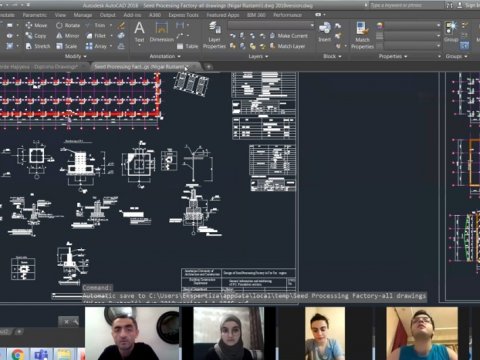480x360 pixels.
Task: Open the Trim dropdown arrow
Action: 111,25
